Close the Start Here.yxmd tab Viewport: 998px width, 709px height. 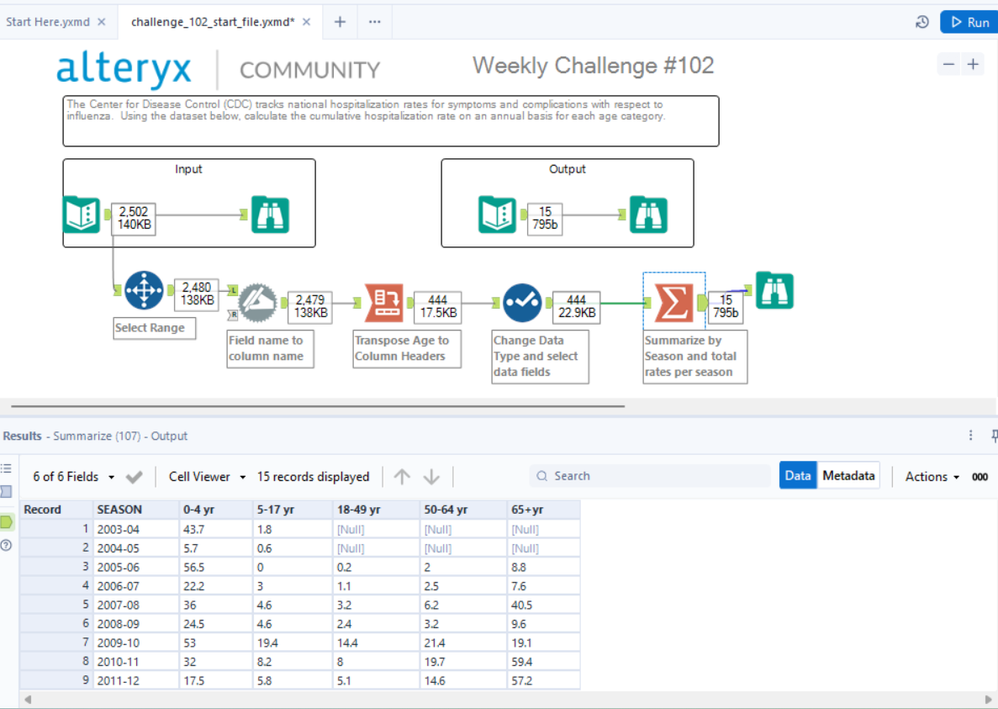[101, 22]
